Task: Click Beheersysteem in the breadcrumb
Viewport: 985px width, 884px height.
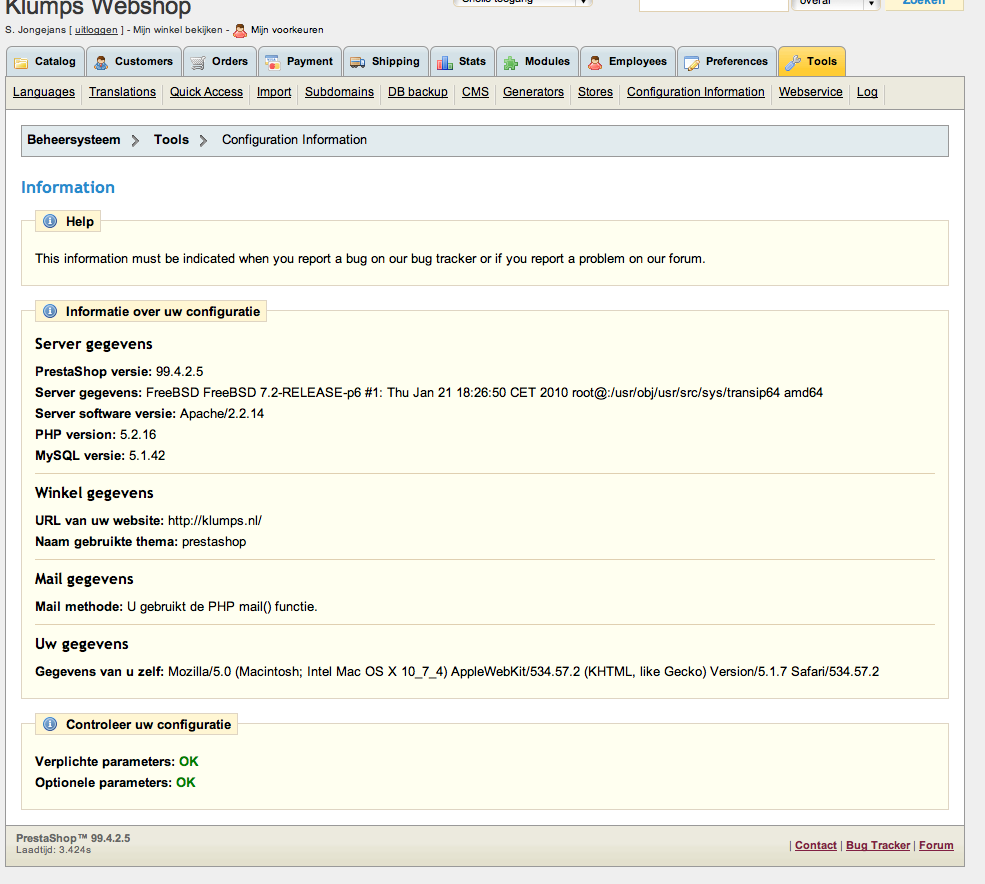Action: coord(73,139)
